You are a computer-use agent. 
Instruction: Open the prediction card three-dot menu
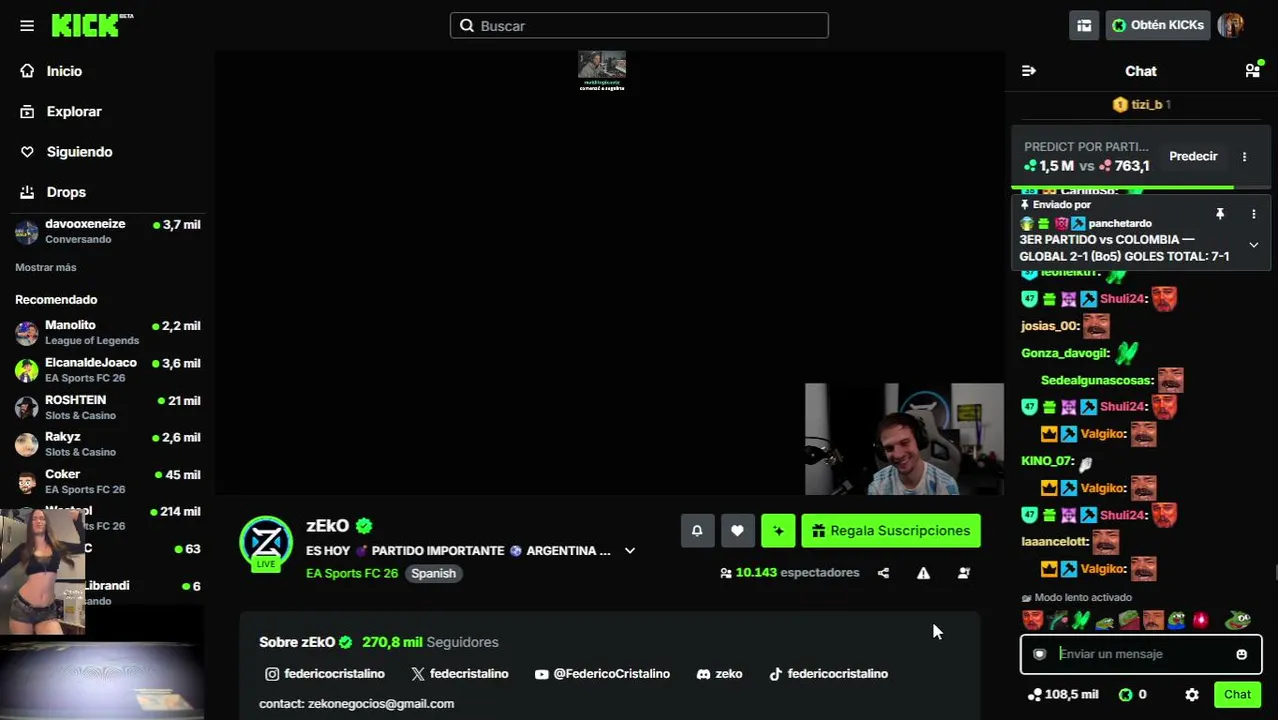[1245, 157]
